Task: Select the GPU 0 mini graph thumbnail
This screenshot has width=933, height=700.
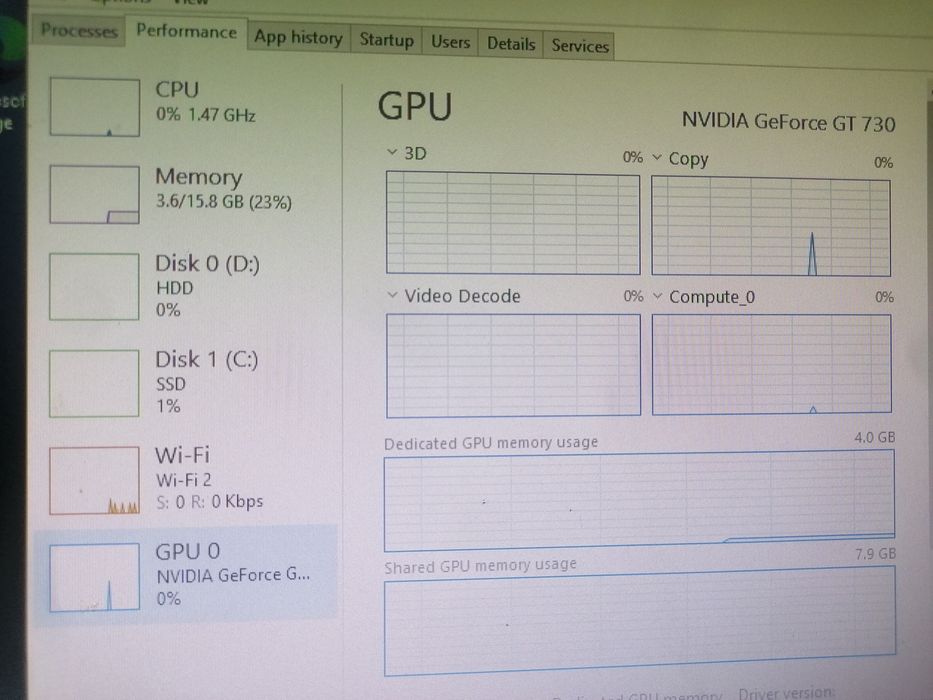Action: [95, 577]
